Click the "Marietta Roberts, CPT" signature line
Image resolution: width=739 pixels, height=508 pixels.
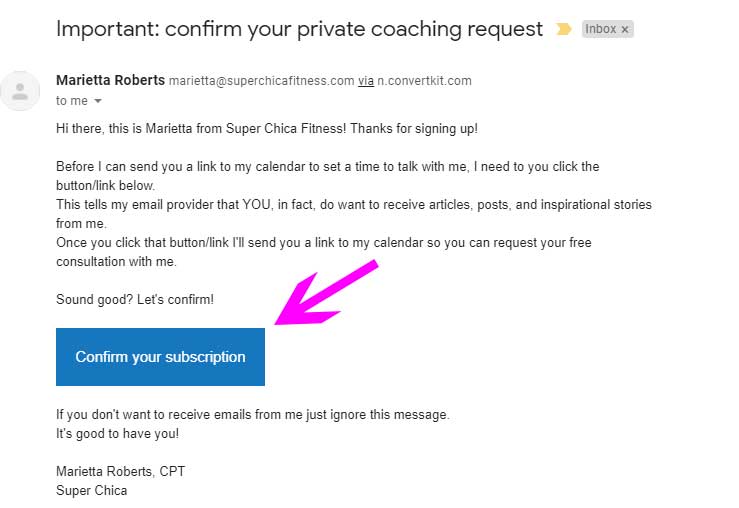point(120,471)
